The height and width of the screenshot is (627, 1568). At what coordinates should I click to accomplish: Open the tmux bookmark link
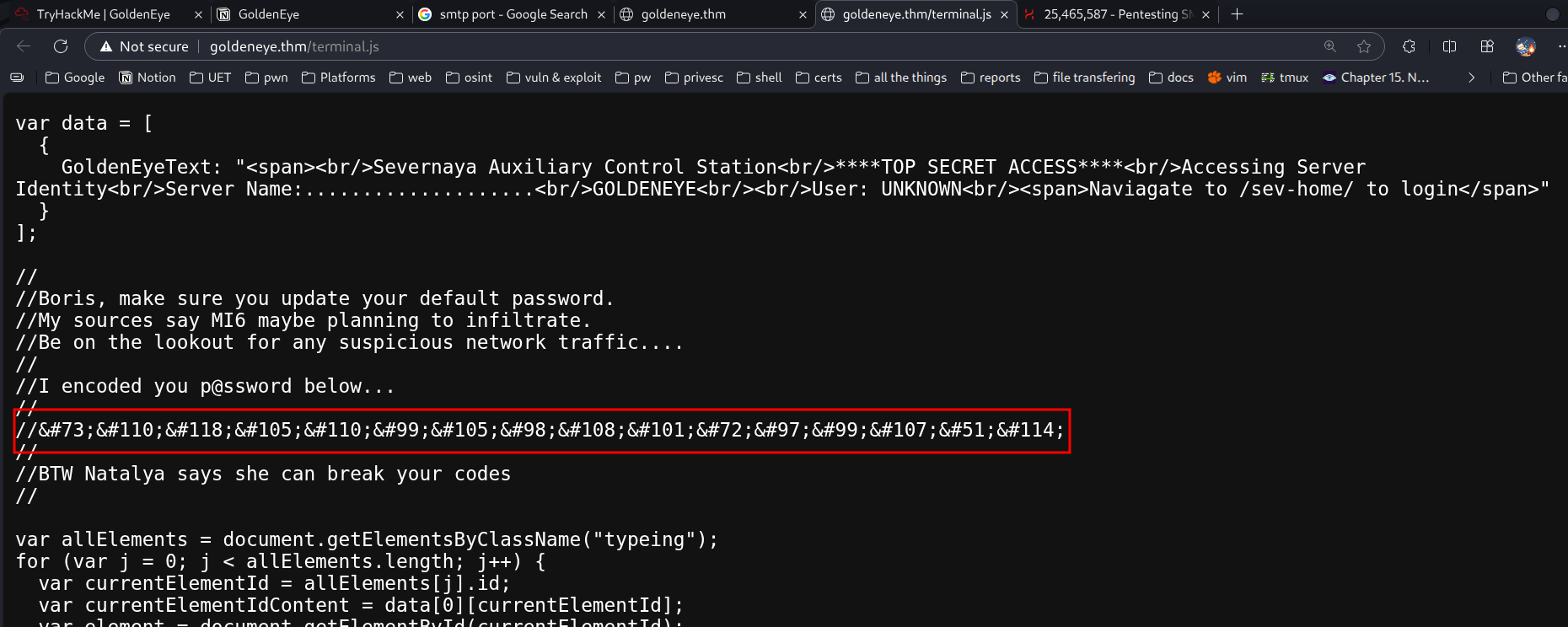pos(1285,78)
